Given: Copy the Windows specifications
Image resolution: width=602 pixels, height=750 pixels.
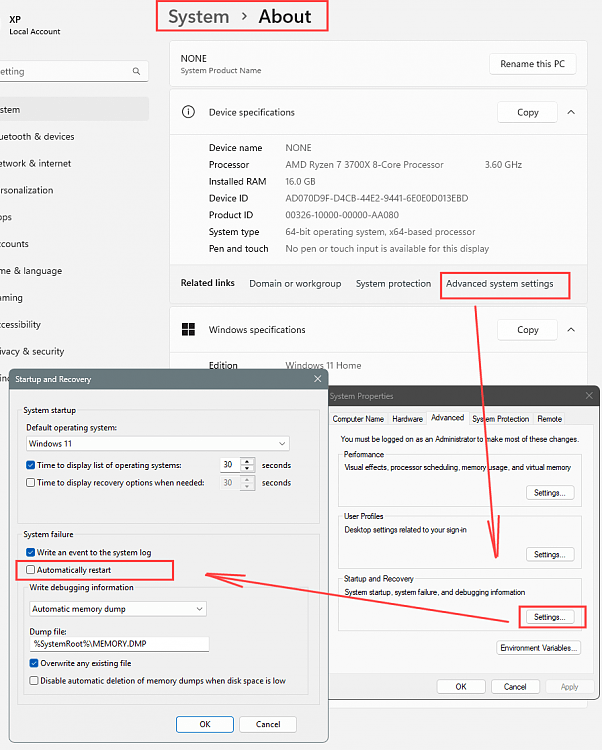Looking at the screenshot, I should 527,330.
